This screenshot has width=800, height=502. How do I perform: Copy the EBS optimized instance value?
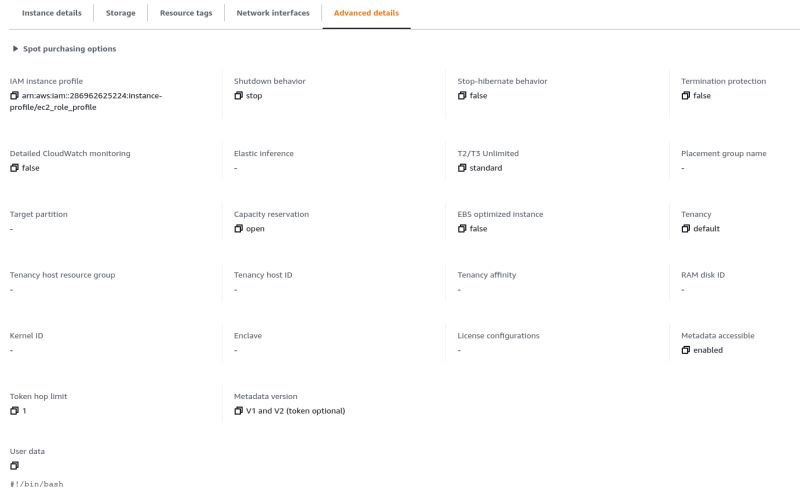click(x=462, y=229)
